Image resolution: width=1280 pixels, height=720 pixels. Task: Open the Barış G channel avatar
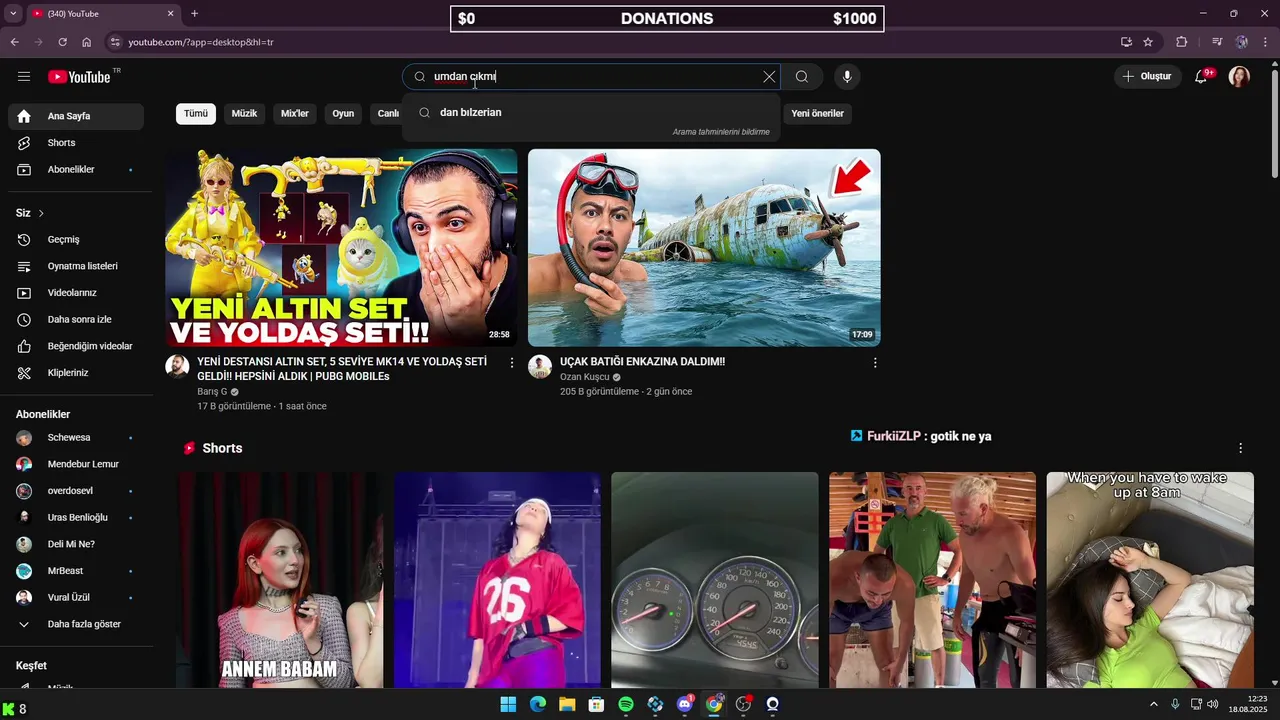[x=177, y=366]
